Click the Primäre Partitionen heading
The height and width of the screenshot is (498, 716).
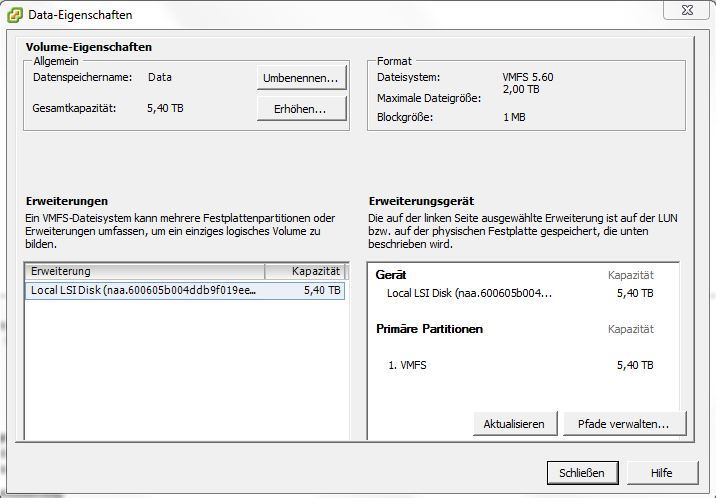[429, 329]
